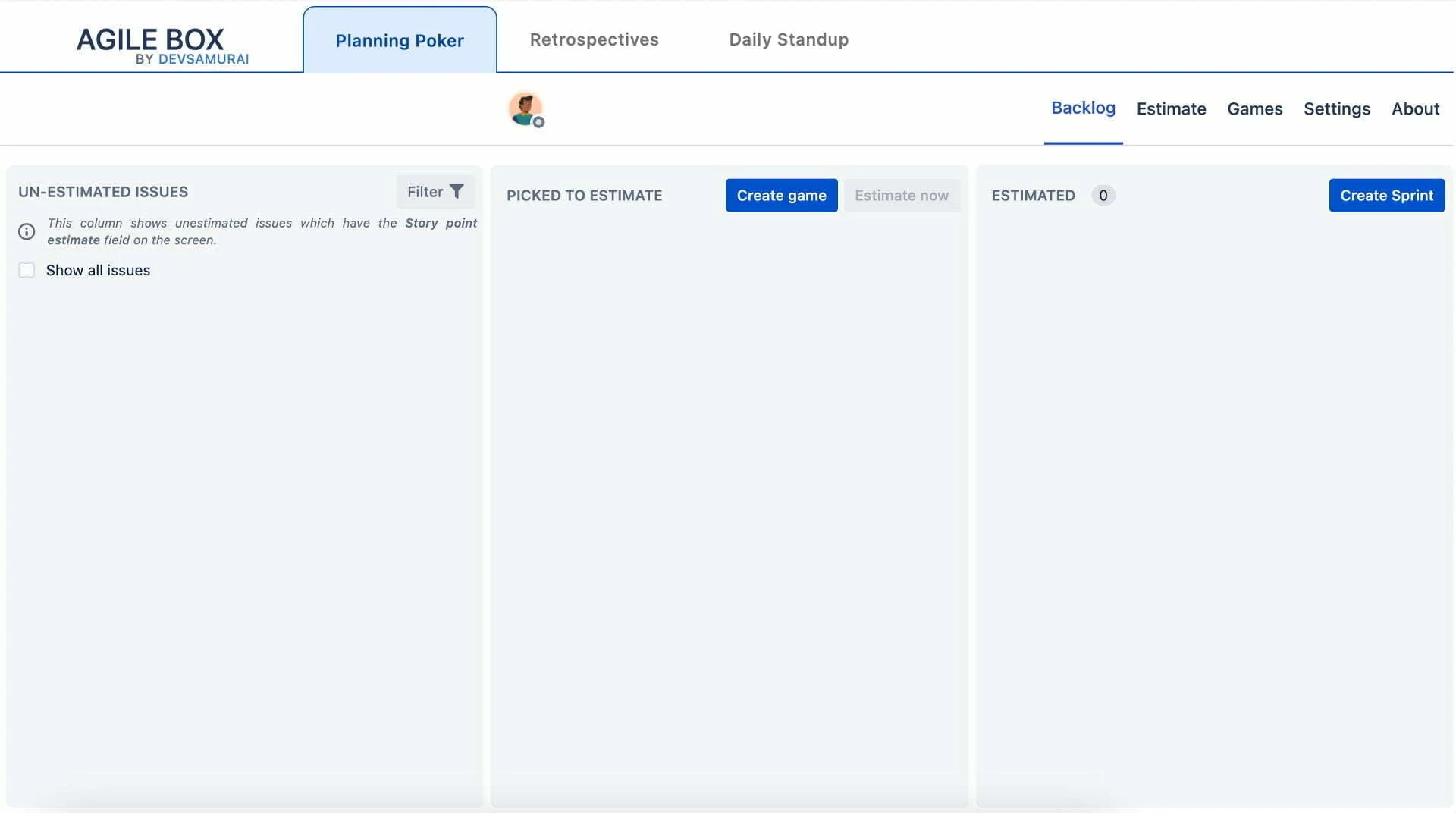
Task: Click the Un-estimated Issues column heading
Action: (x=103, y=192)
